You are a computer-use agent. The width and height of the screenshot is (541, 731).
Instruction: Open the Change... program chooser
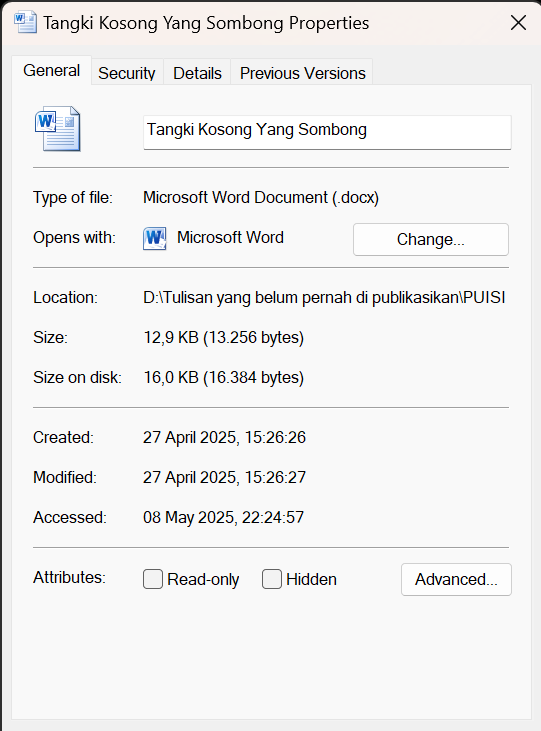coord(430,239)
